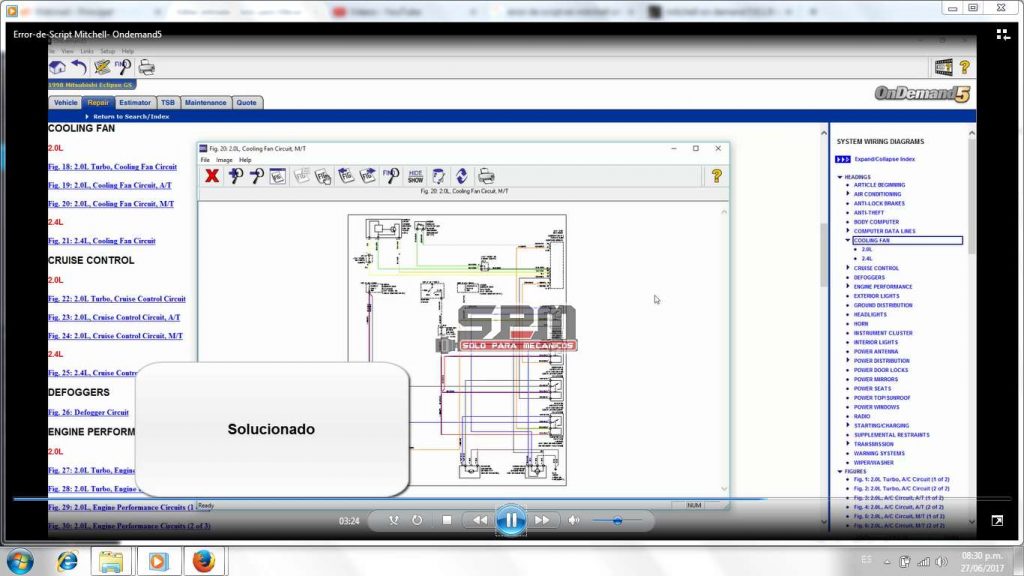Toggle the Hide/Show button in figure toolbar
The width and height of the screenshot is (1024, 576).
415,176
